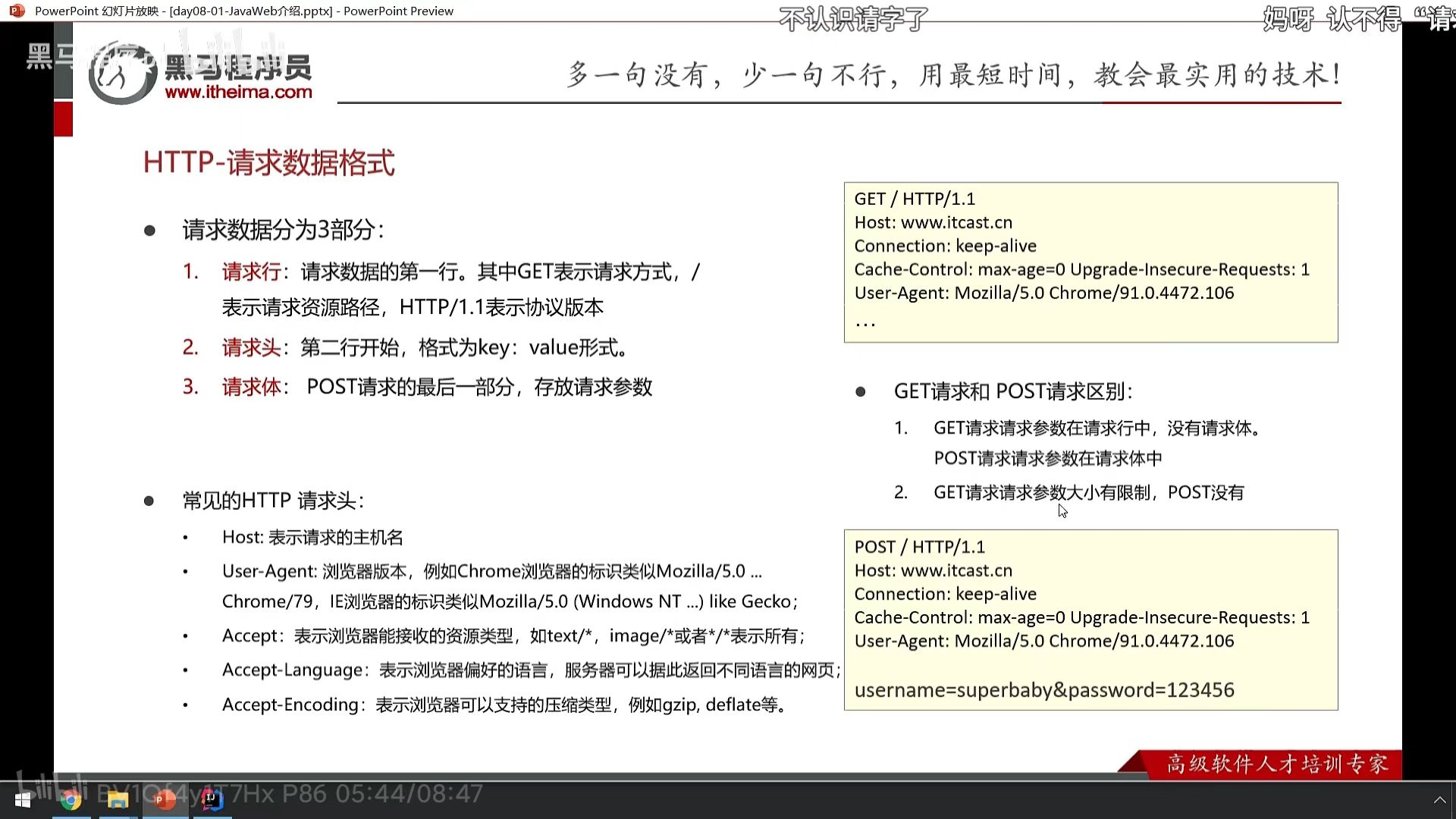Expand the system tray hidden icons chevron
Image resolution: width=1456 pixels, height=819 pixels.
[1439, 800]
